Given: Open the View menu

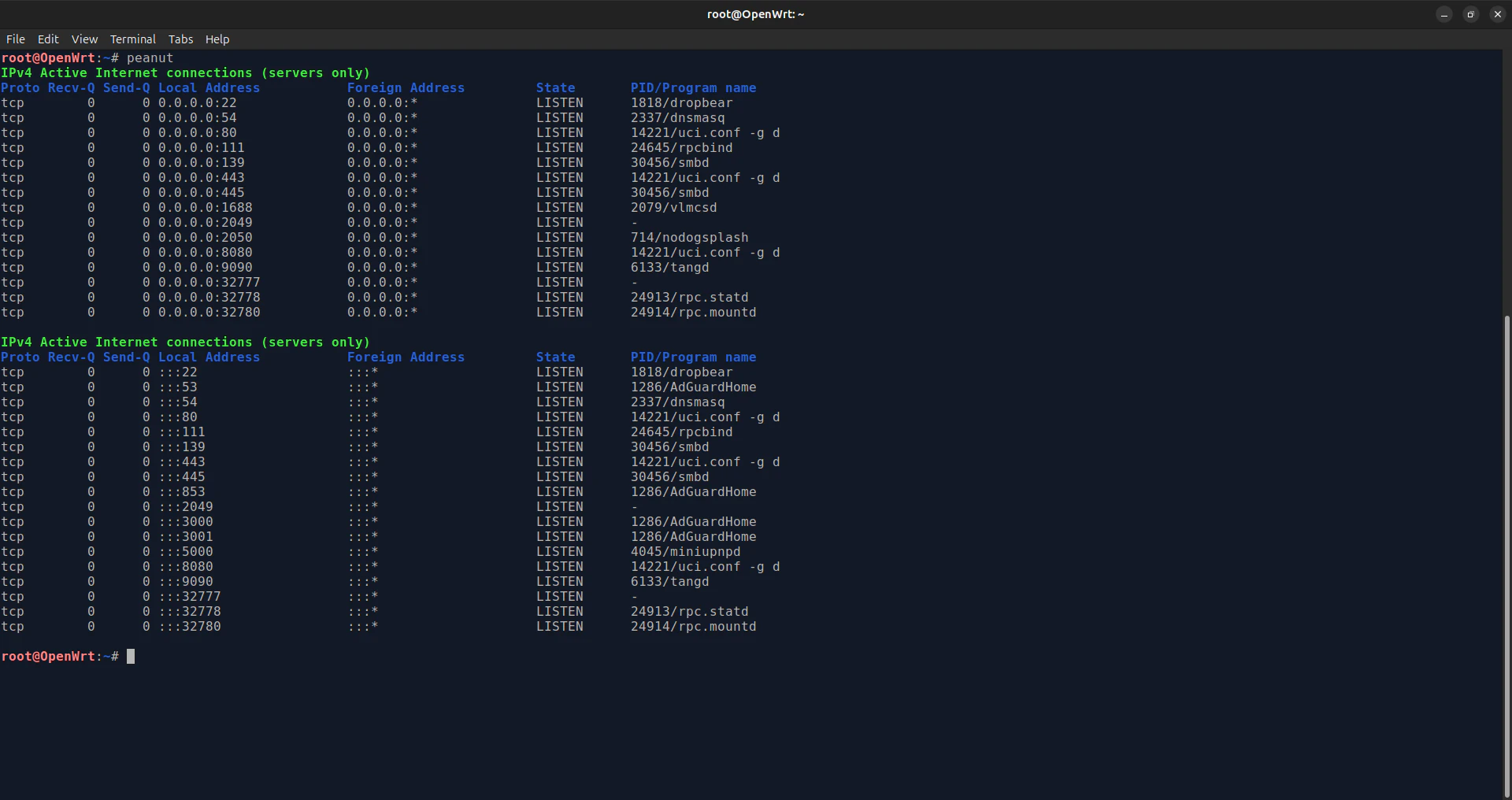Looking at the screenshot, I should 84,39.
